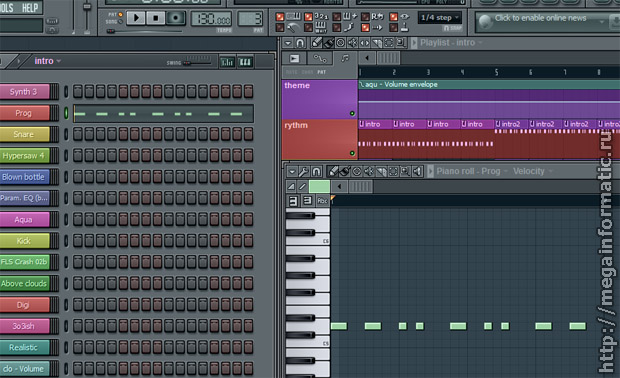Screen dimensions: 620x378
Task: Select the Playlist mute tool
Action: coord(352,42)
